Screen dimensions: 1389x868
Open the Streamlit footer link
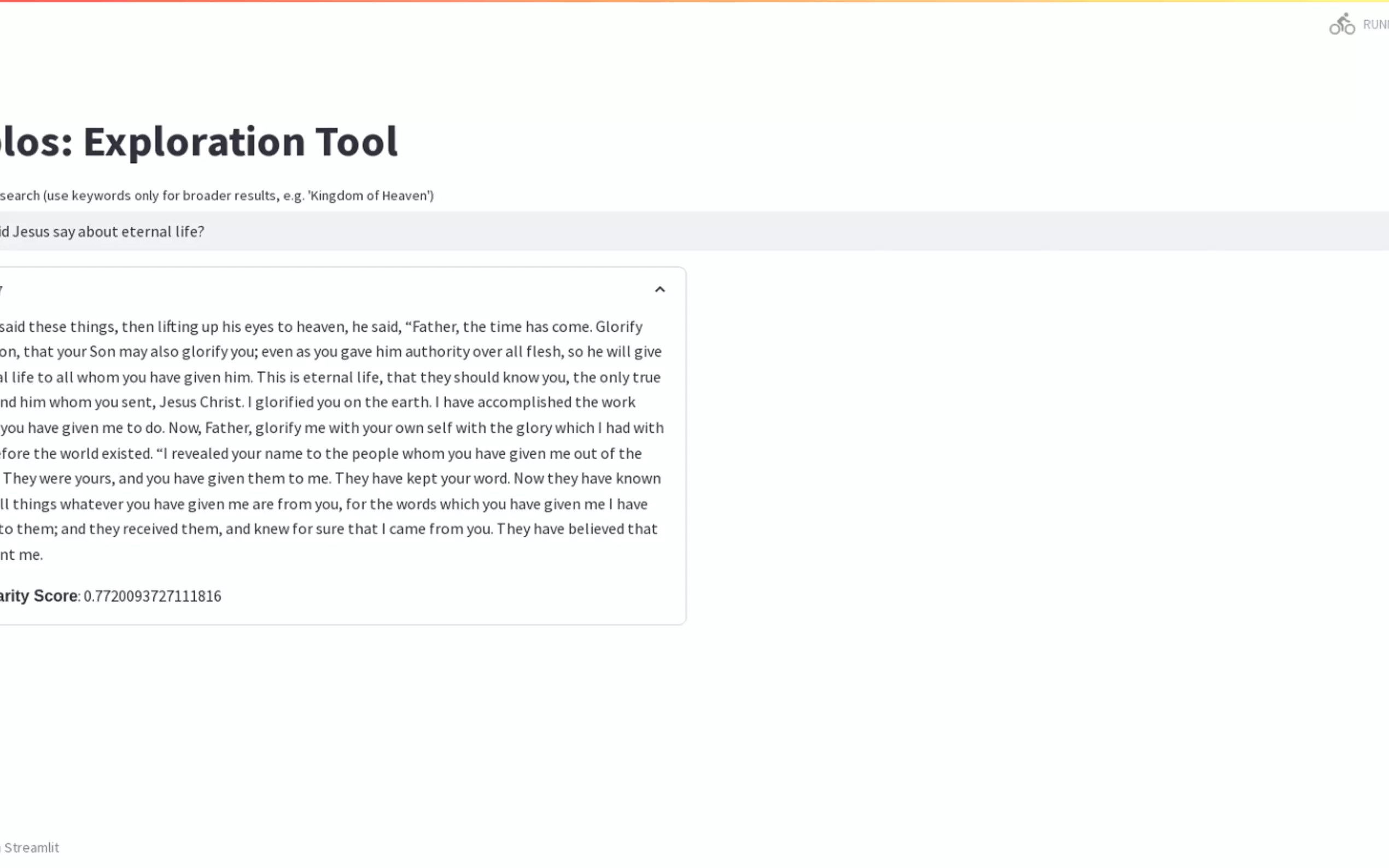click(x=32, y=847)
